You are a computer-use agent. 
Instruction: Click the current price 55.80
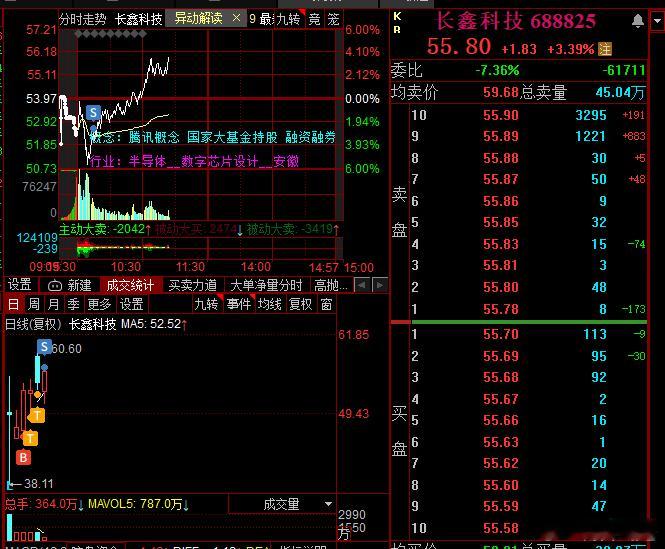[459, 46]
